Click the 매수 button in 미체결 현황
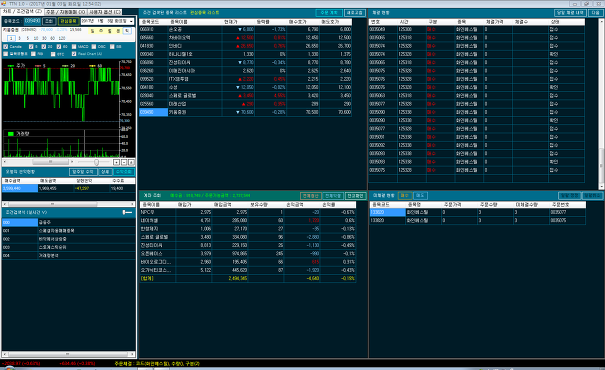The height and width of the screenshot is (370, 605). click(404, 196)
